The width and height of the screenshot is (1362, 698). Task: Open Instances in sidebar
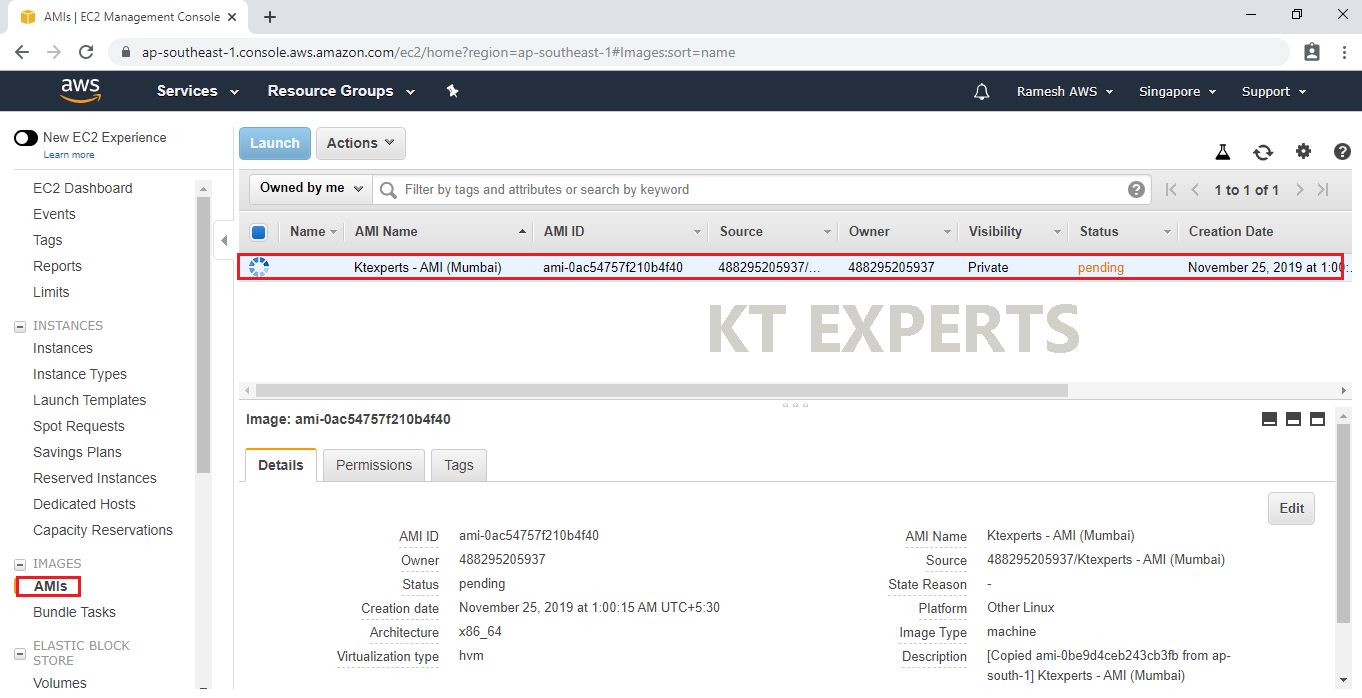point(63,348)
